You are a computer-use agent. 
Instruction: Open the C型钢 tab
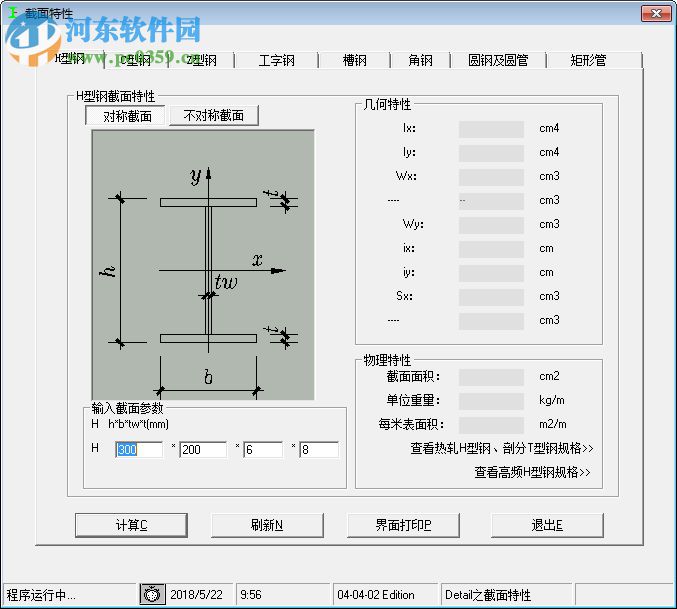click(x=136, y=60)
